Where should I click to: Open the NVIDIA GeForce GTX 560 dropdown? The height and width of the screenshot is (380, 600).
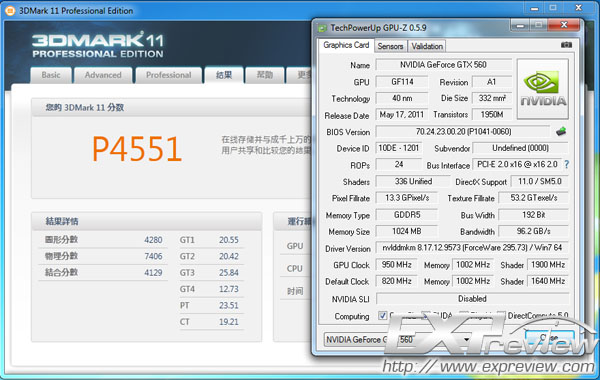pyautogui.click(x=398, y=339)
